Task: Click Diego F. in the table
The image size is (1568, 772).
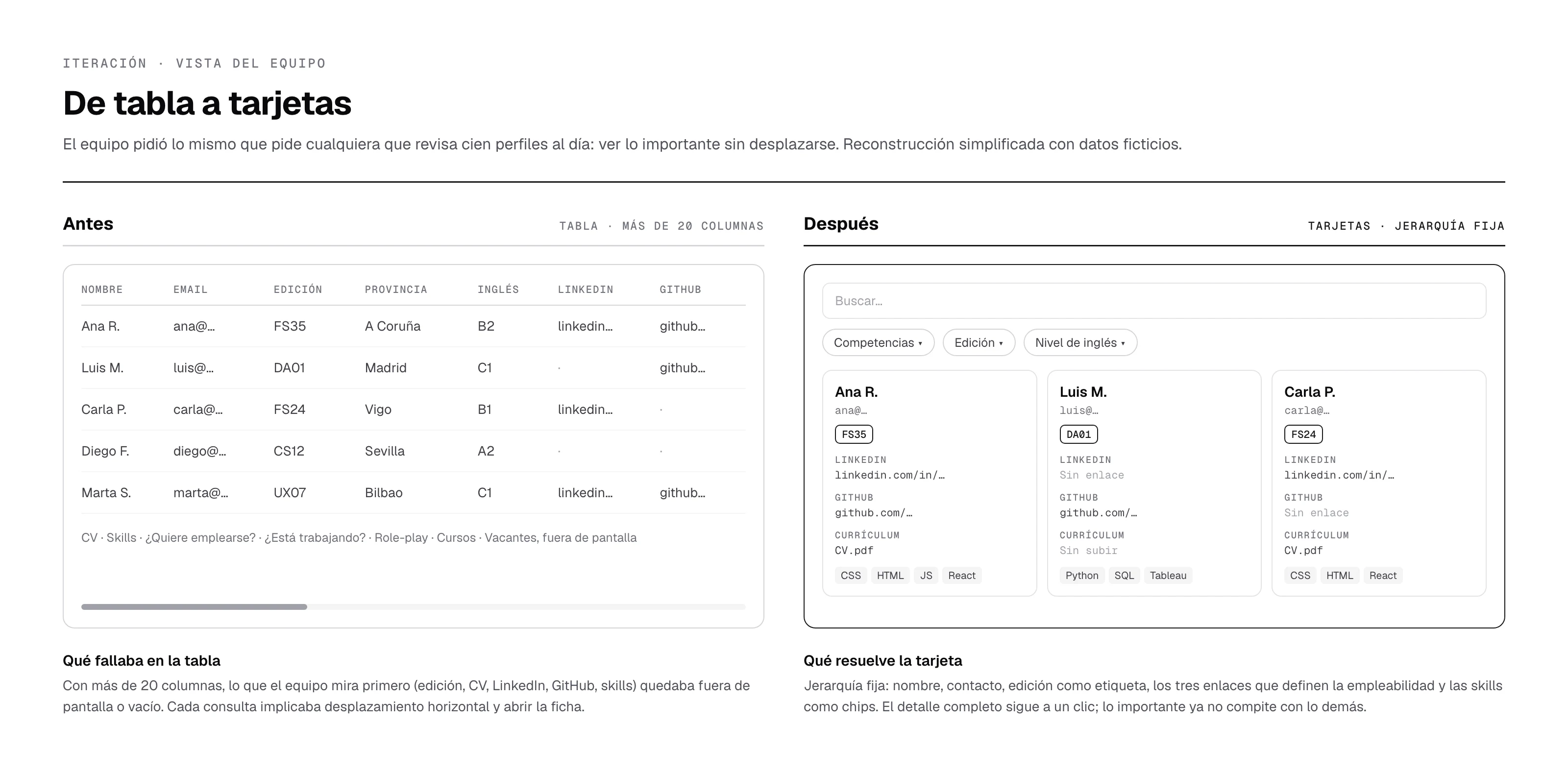Action: (x=105, y=451)
